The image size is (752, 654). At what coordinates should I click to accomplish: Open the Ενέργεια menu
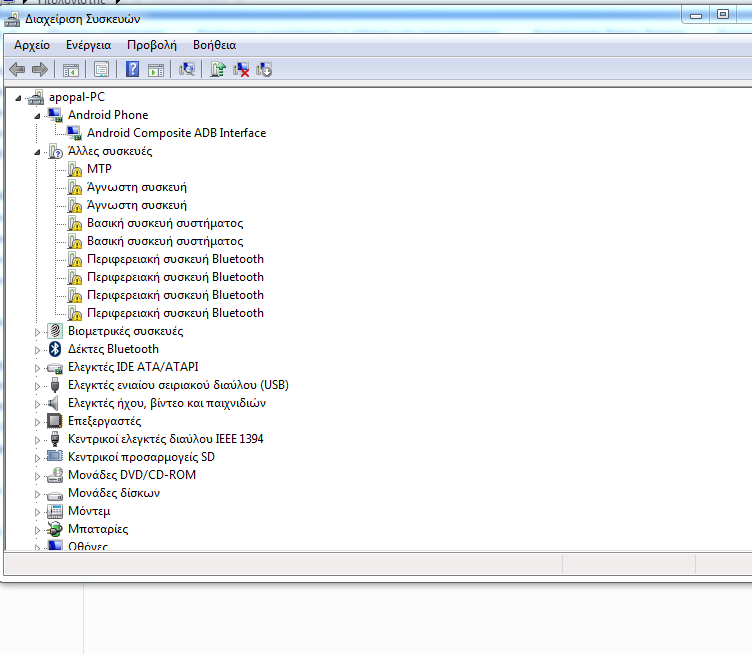(x=88, y=45)
